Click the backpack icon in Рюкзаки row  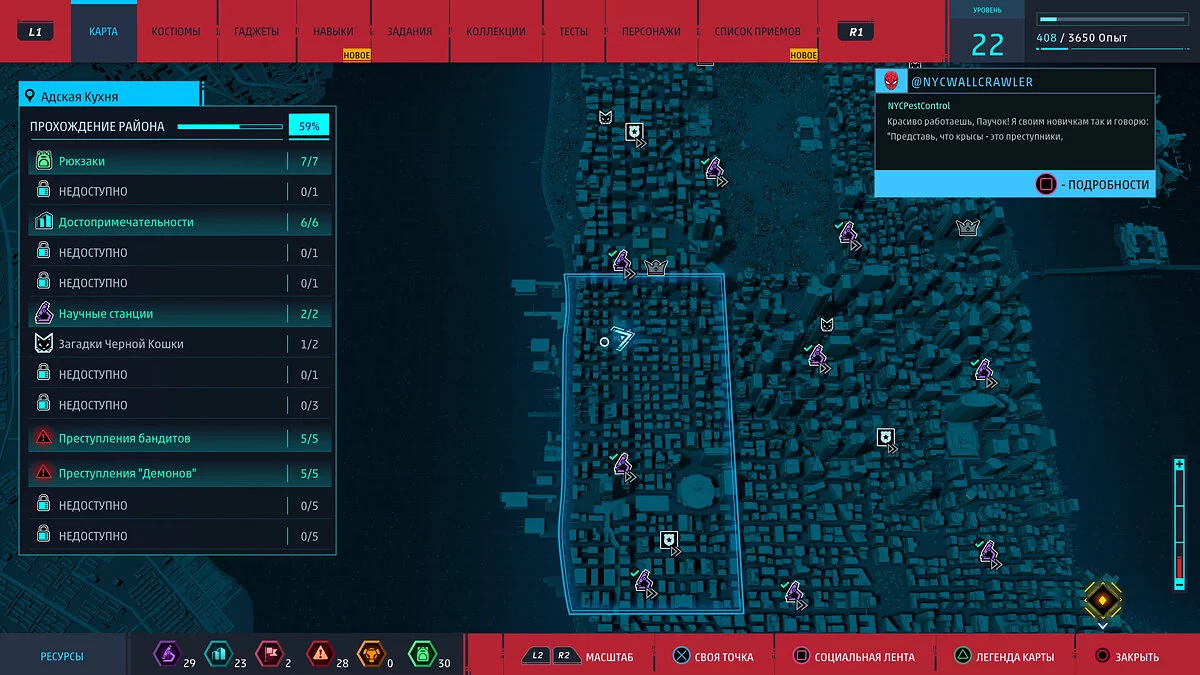click(44, 161)
